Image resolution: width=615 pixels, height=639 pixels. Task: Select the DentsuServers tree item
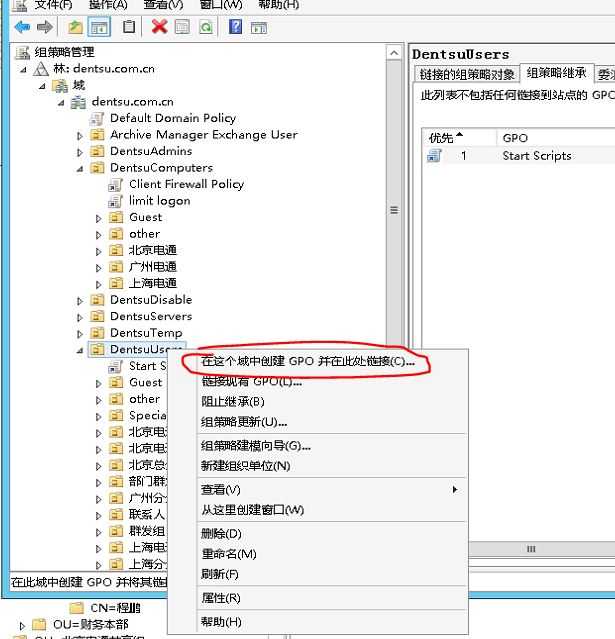pos(151,316)
